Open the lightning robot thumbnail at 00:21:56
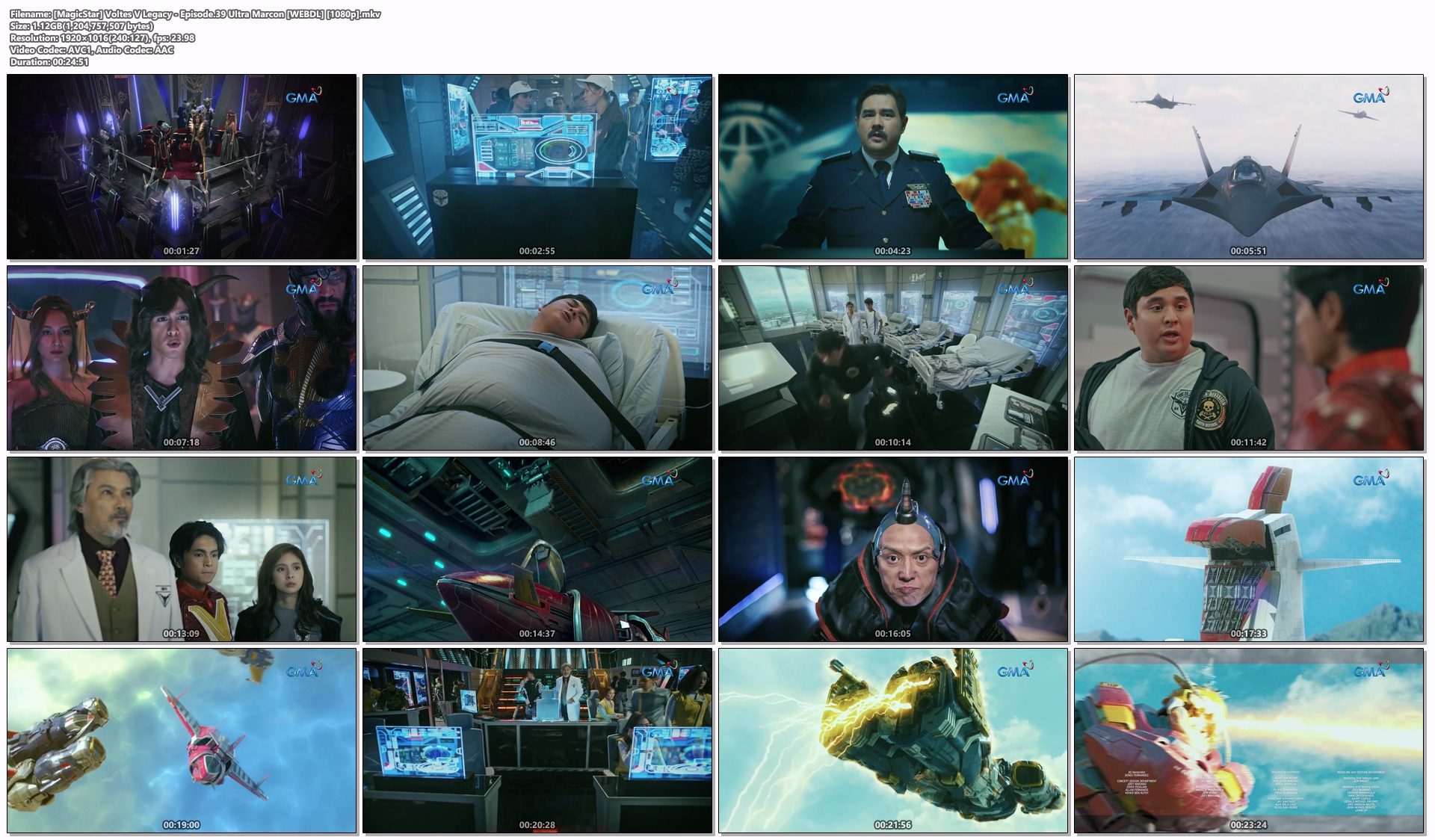The image size is (1435, 840). point(893,741)
